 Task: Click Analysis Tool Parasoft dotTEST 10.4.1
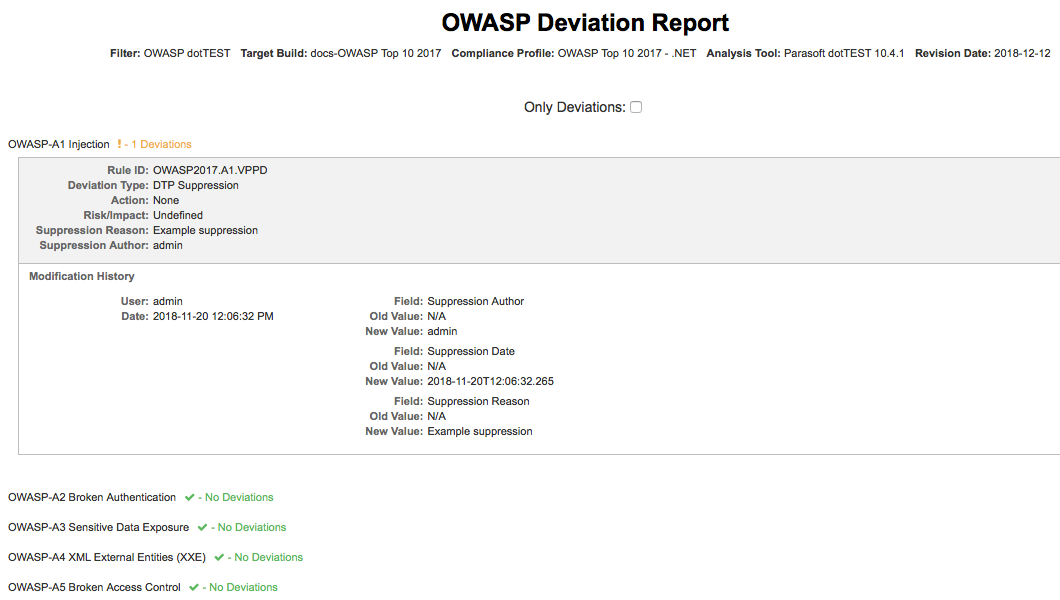(x=844, y=53)
